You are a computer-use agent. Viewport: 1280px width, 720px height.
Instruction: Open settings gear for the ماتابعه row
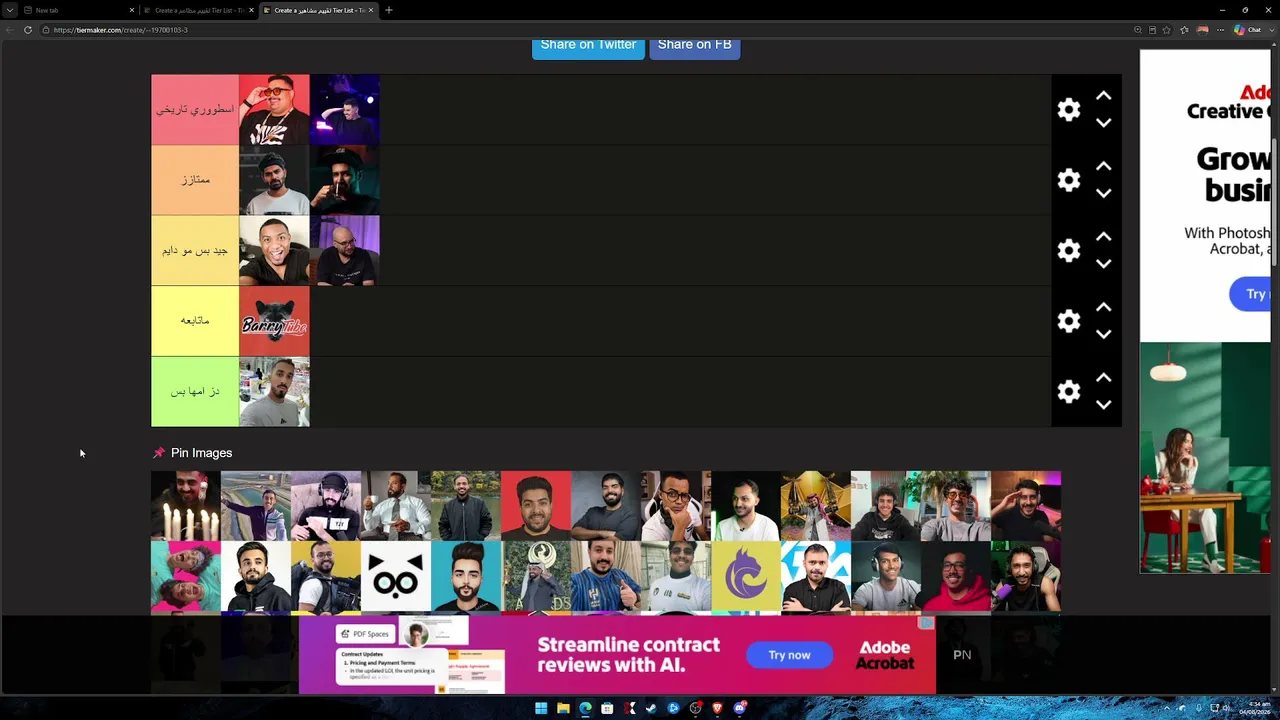[1069, 321]
